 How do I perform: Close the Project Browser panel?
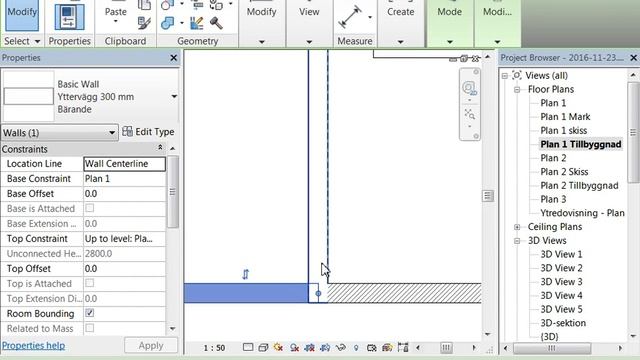click(x=633, y=58)
